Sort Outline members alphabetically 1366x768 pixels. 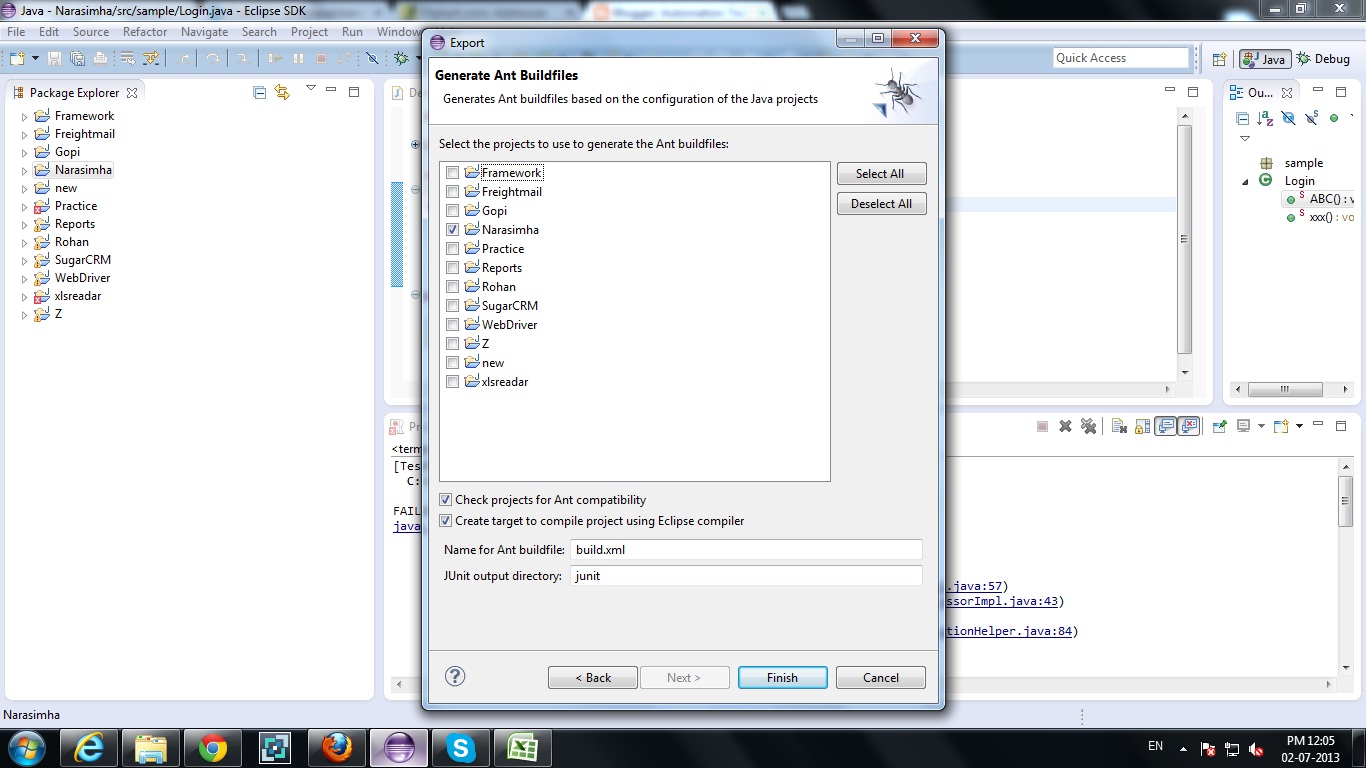click(x=1263, y=116)
